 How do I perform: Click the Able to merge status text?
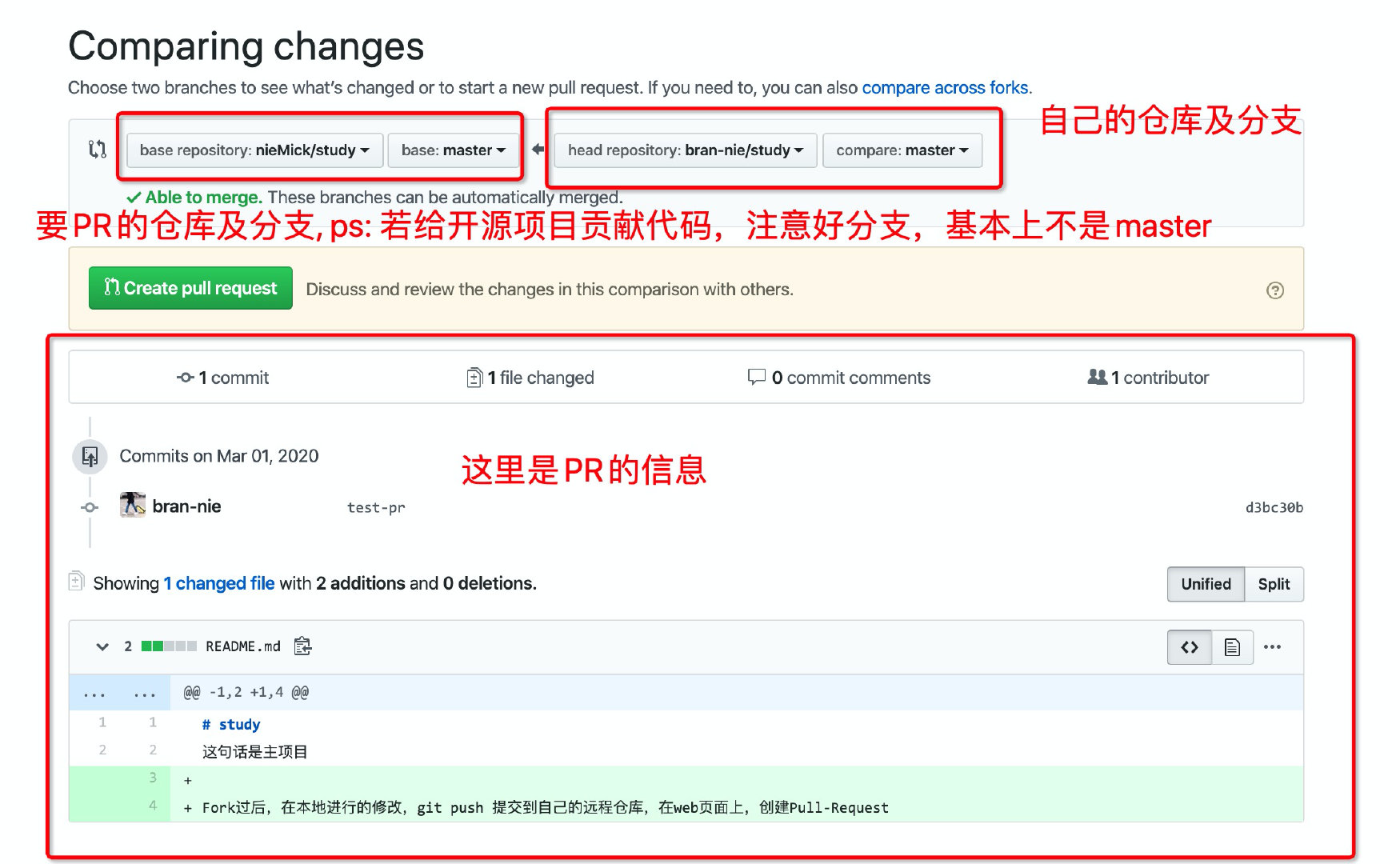coord(203,197)
